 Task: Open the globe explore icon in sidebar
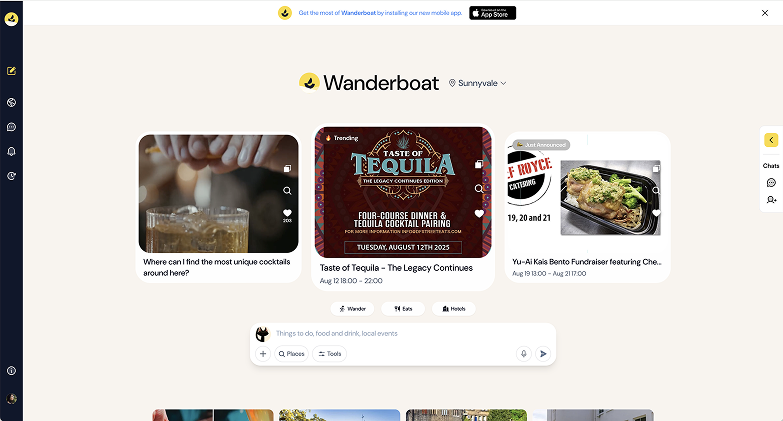pos(11,102)
